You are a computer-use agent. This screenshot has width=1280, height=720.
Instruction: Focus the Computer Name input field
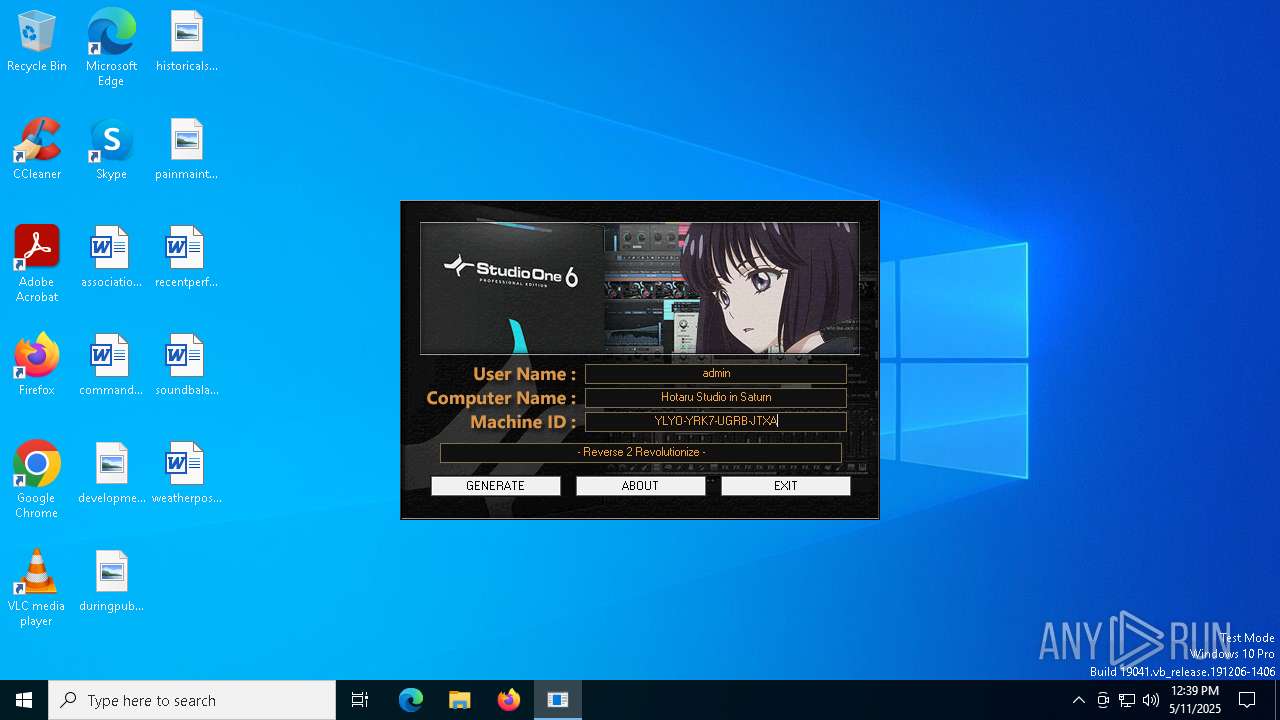tap(716, 398)
